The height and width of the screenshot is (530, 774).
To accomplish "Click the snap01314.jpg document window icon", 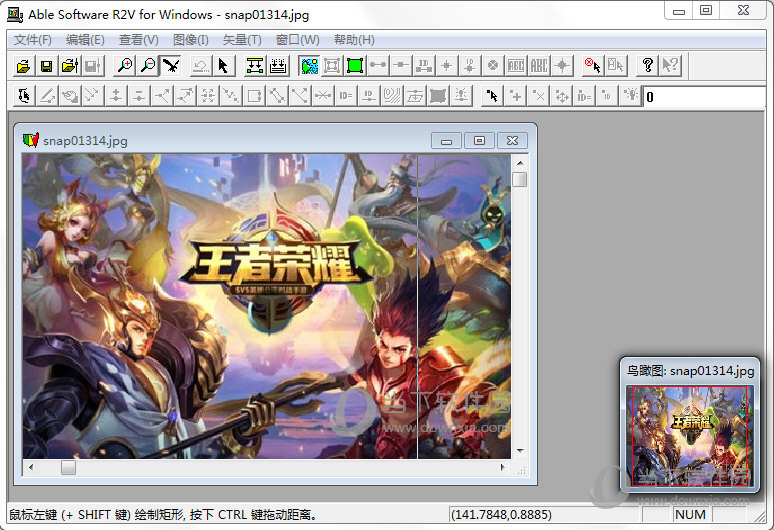I will point(31,140).
